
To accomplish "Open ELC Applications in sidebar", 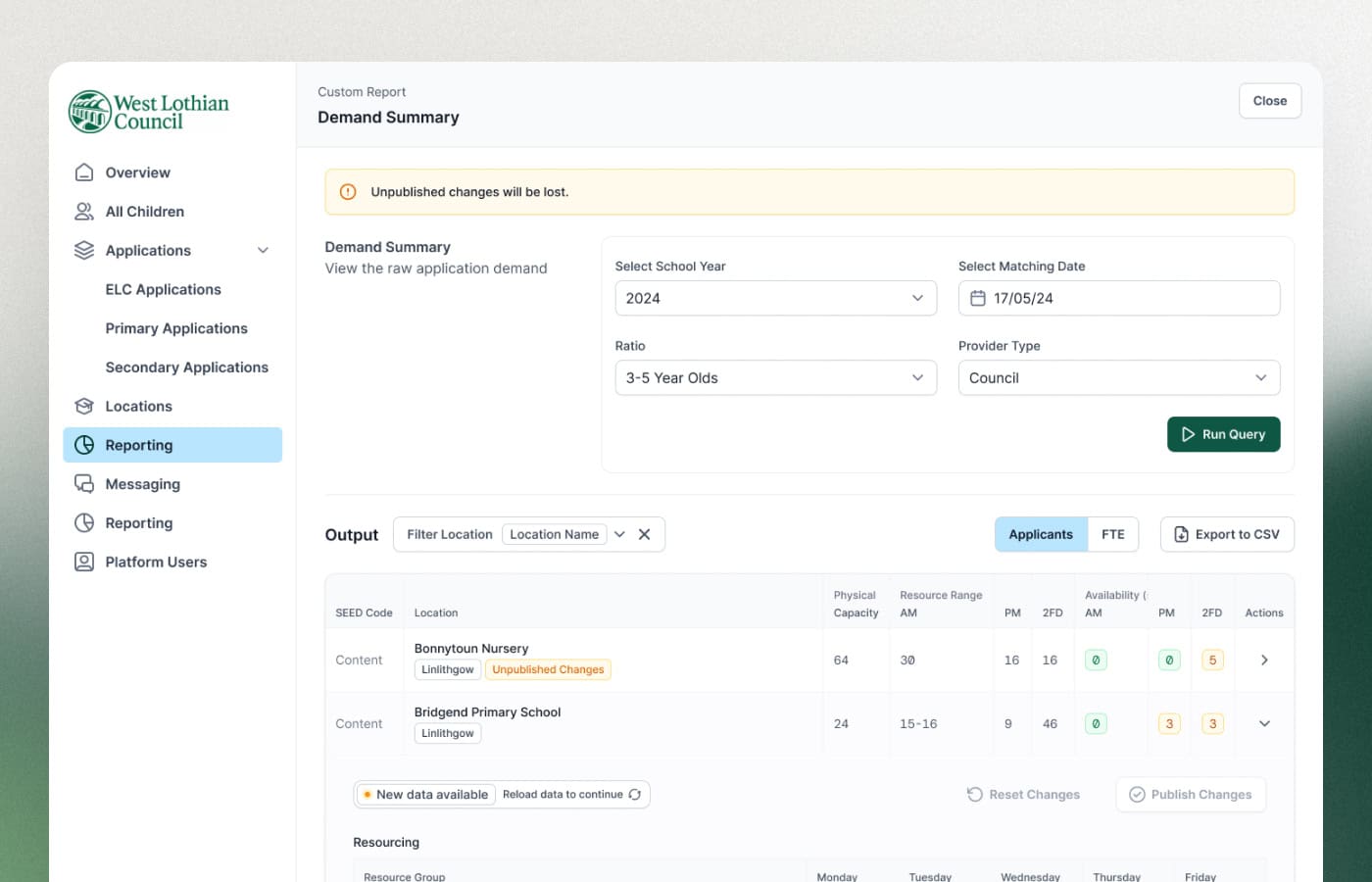I will (x=163, y=290).
